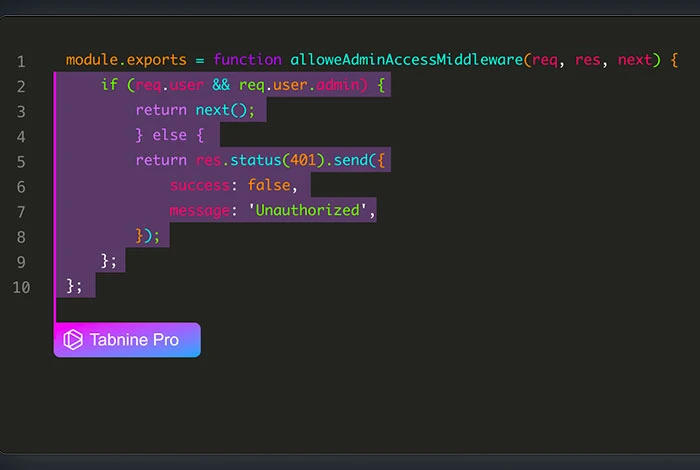Viewport: 700px width, 470px height.
Task: Click line number 4 in gutter
Action: point(21,136)
